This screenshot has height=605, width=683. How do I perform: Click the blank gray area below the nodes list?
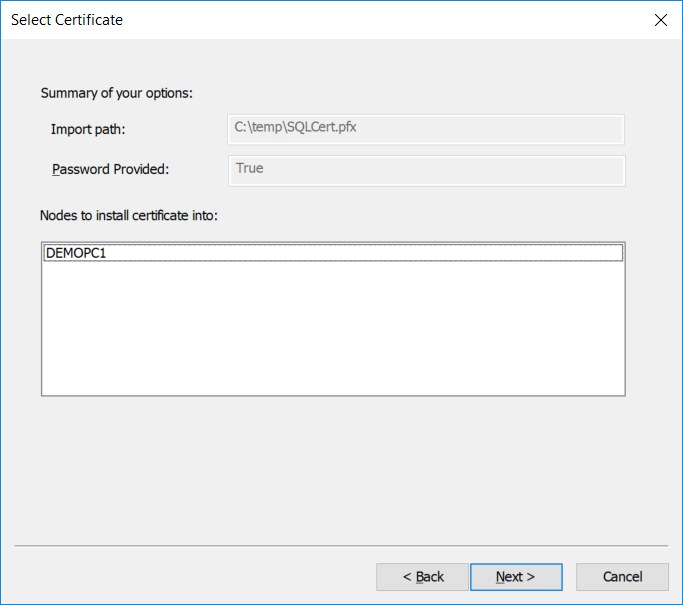tap(332, 470)
